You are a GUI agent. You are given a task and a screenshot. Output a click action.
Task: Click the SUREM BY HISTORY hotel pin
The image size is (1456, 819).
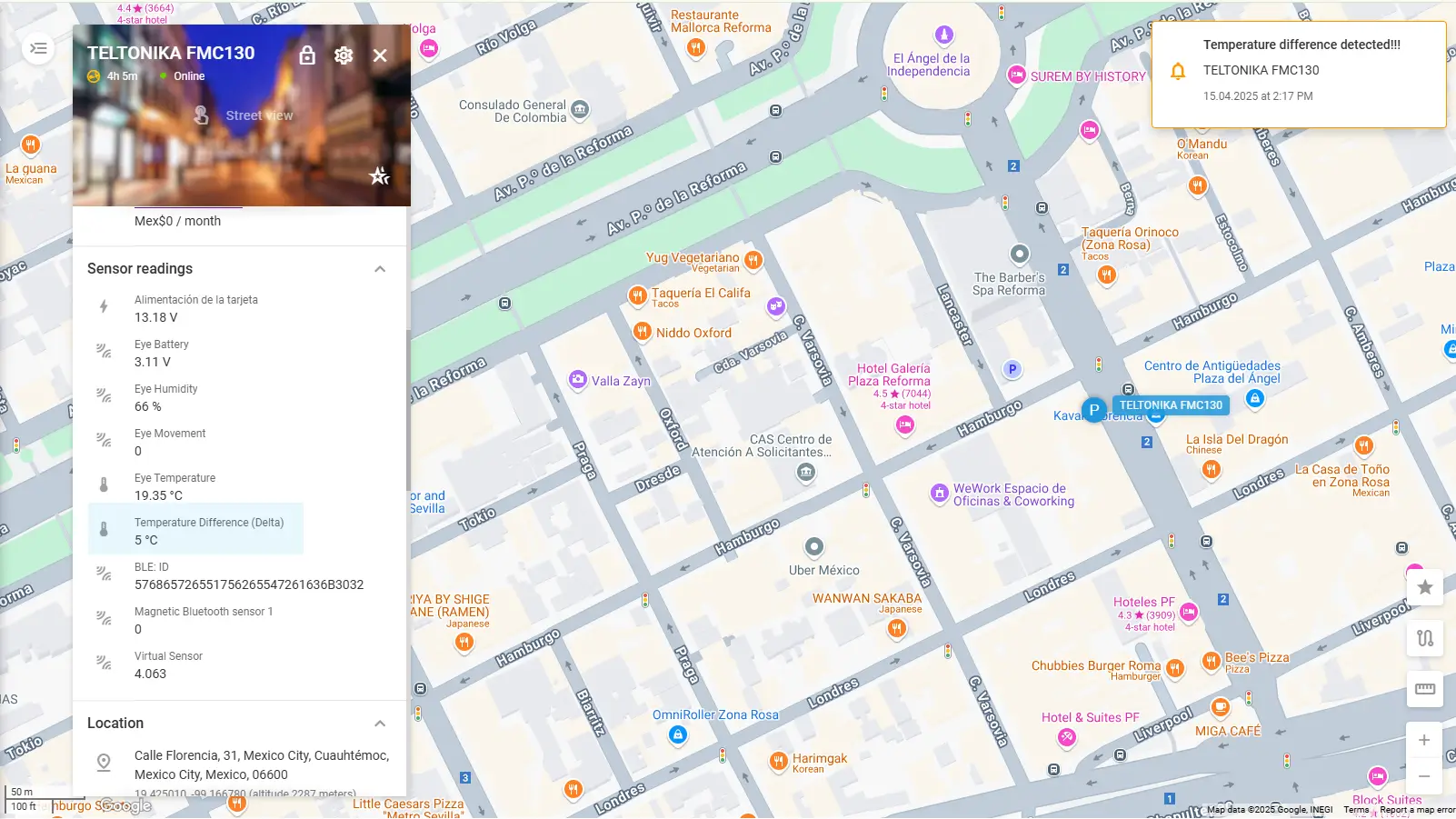(x=1017, y=75)
